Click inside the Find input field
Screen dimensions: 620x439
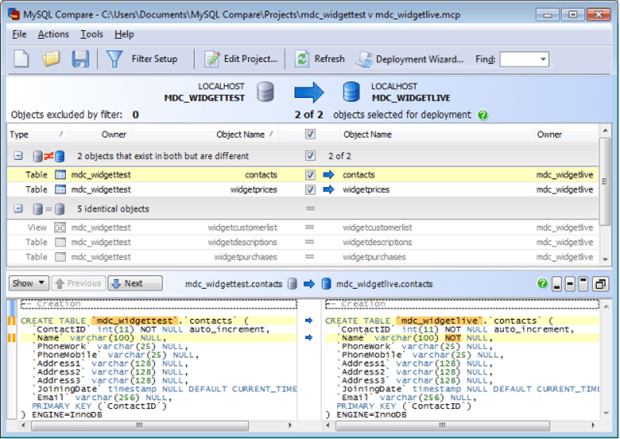520,59
